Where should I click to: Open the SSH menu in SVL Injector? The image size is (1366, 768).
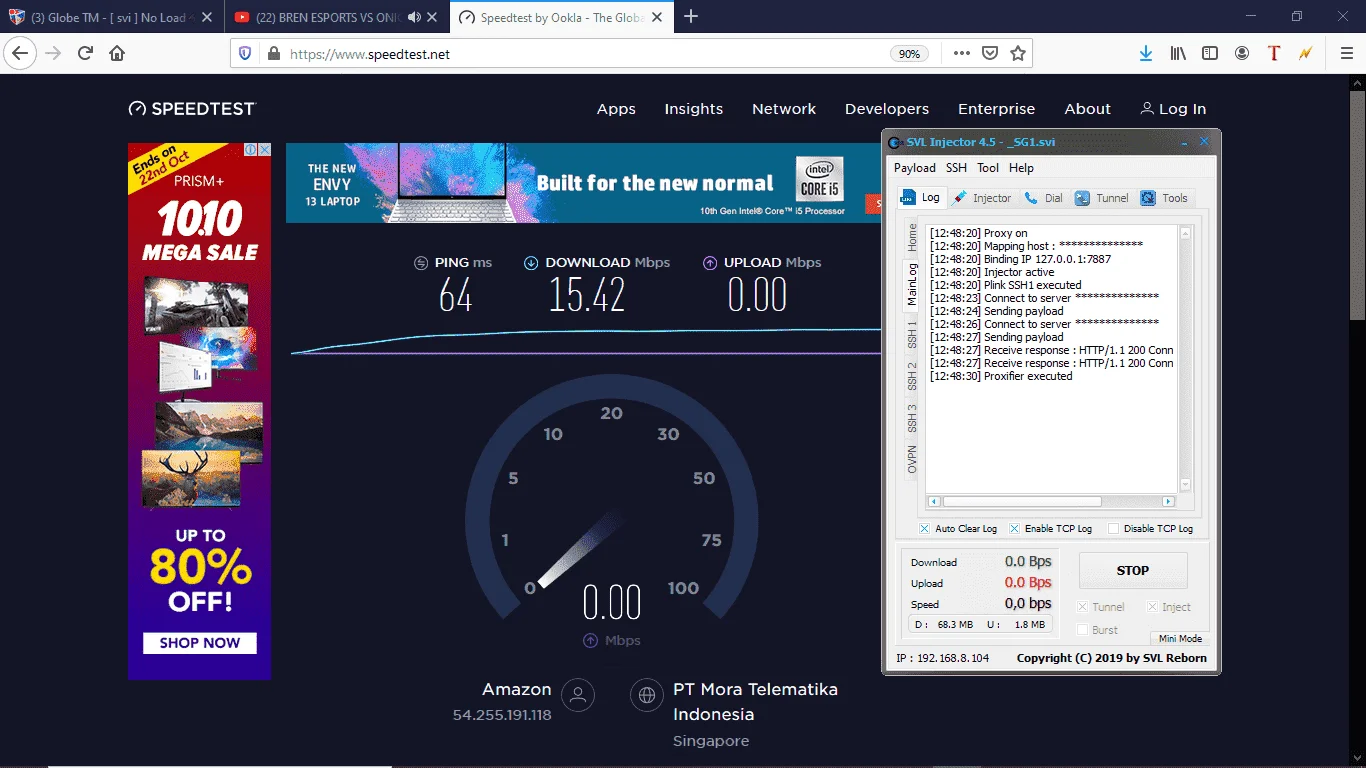point(956,168)
